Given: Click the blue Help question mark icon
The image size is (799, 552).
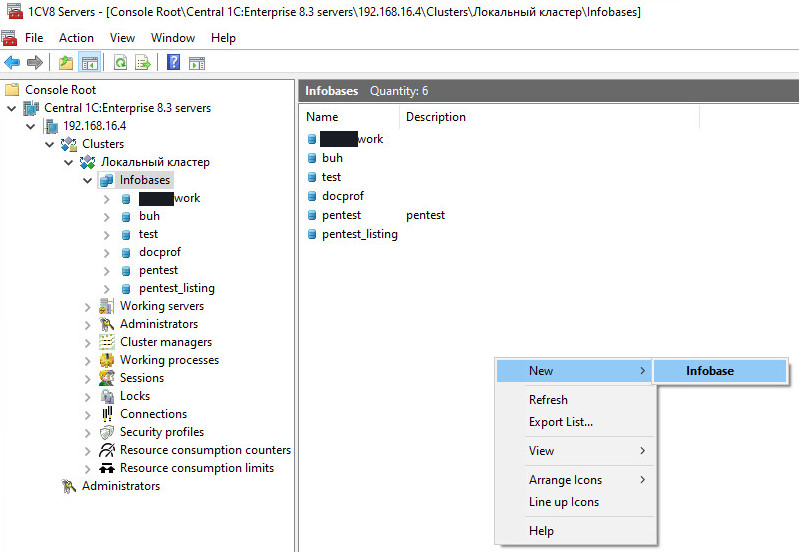Looking at the screenshot, I should pos(173,63).
